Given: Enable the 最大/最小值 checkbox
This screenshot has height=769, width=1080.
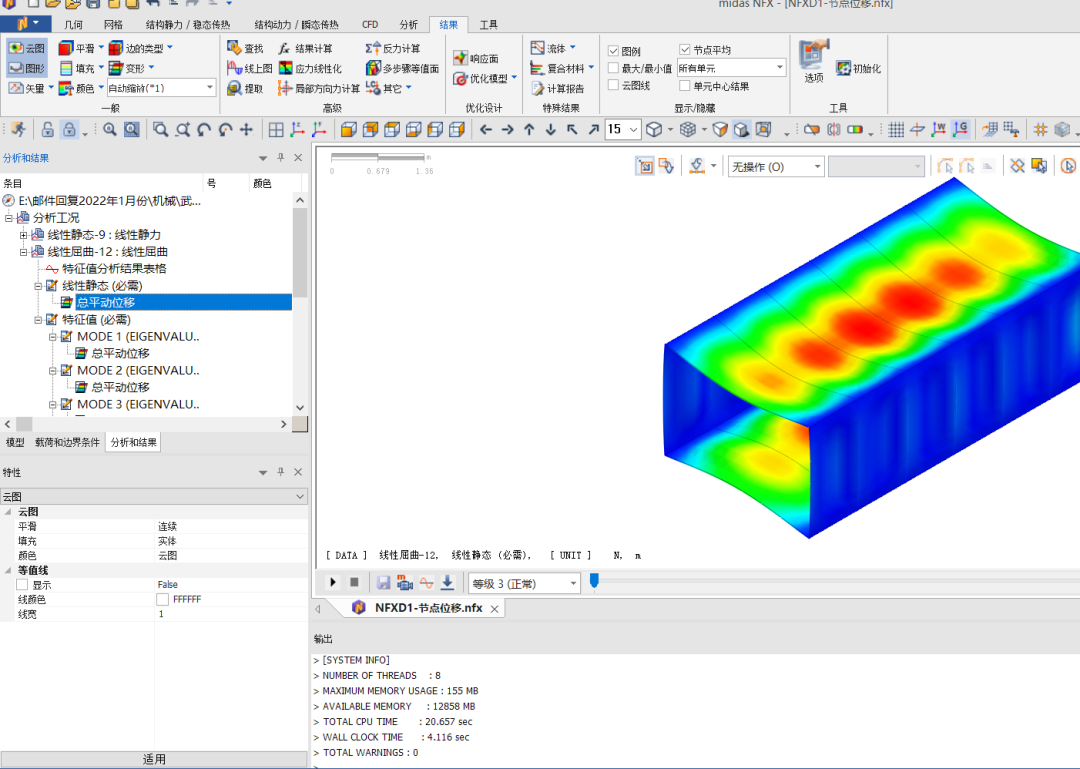Looking at the screenshot, I should click(614, 68).
